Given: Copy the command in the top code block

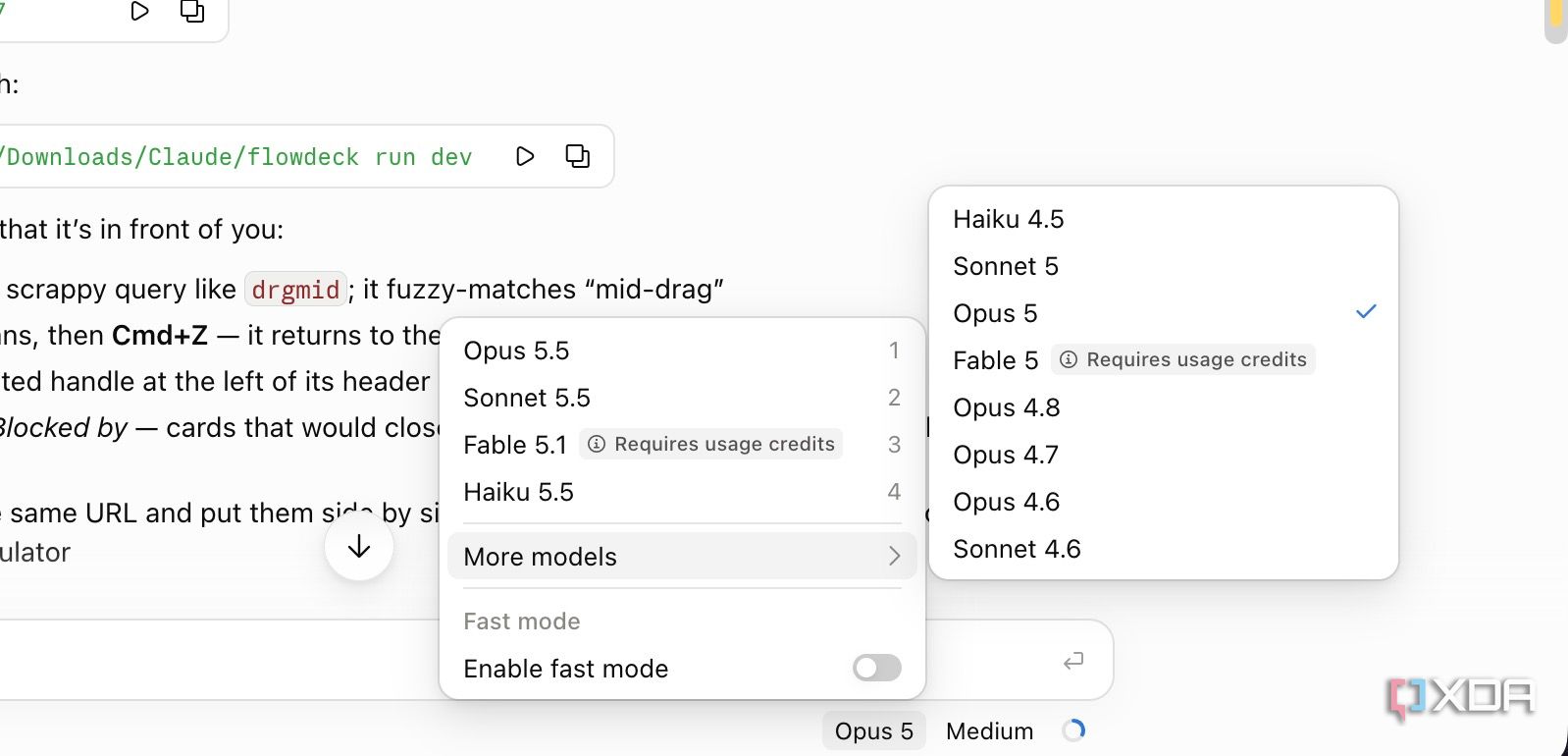Looking at the screenshot, I should 192,12.
